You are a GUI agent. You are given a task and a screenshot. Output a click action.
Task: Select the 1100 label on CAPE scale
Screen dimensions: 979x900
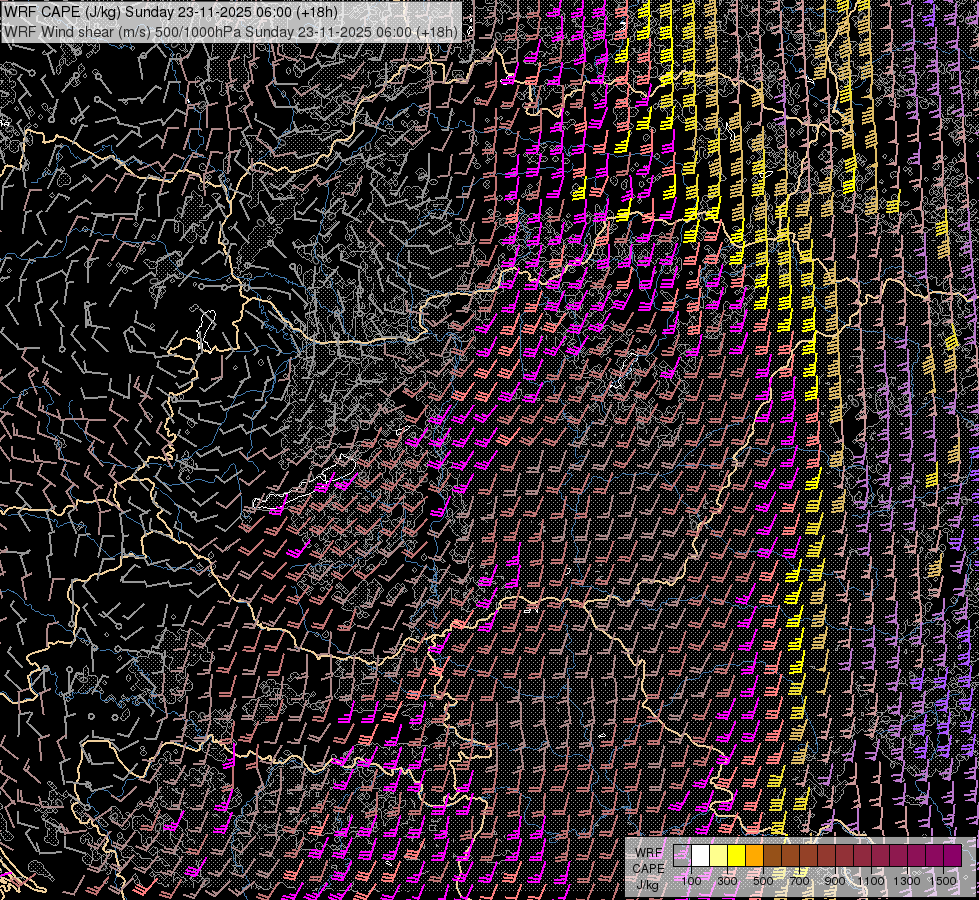(x=871, y=880)
